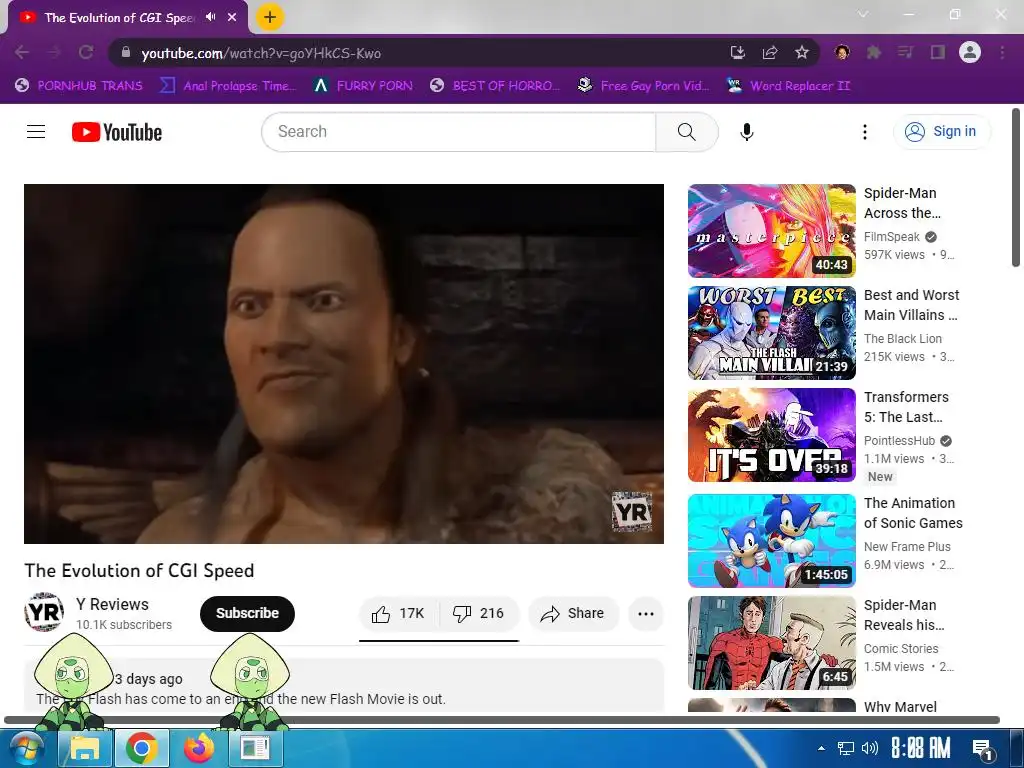
Task: Subscribe to Y Reviews channel
Action: click(248, 613)
